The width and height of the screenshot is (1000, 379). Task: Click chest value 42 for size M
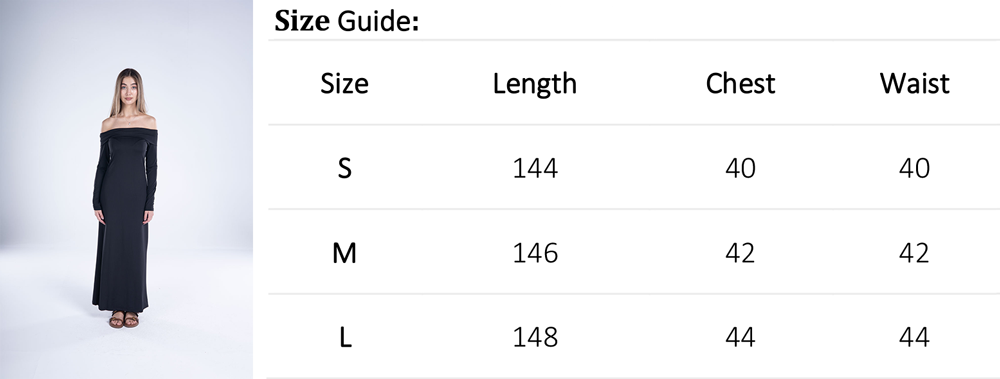pos(740,253)
